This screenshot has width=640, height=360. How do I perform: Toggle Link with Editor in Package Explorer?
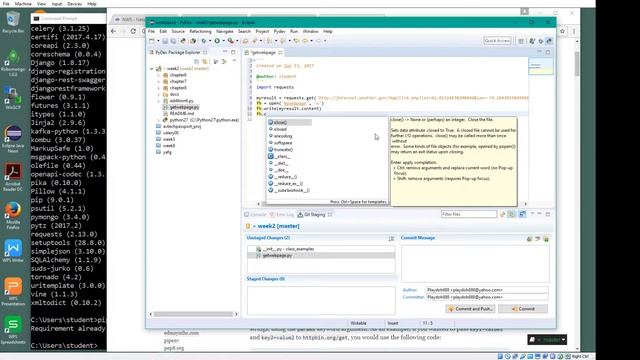(x=205, y=61)
